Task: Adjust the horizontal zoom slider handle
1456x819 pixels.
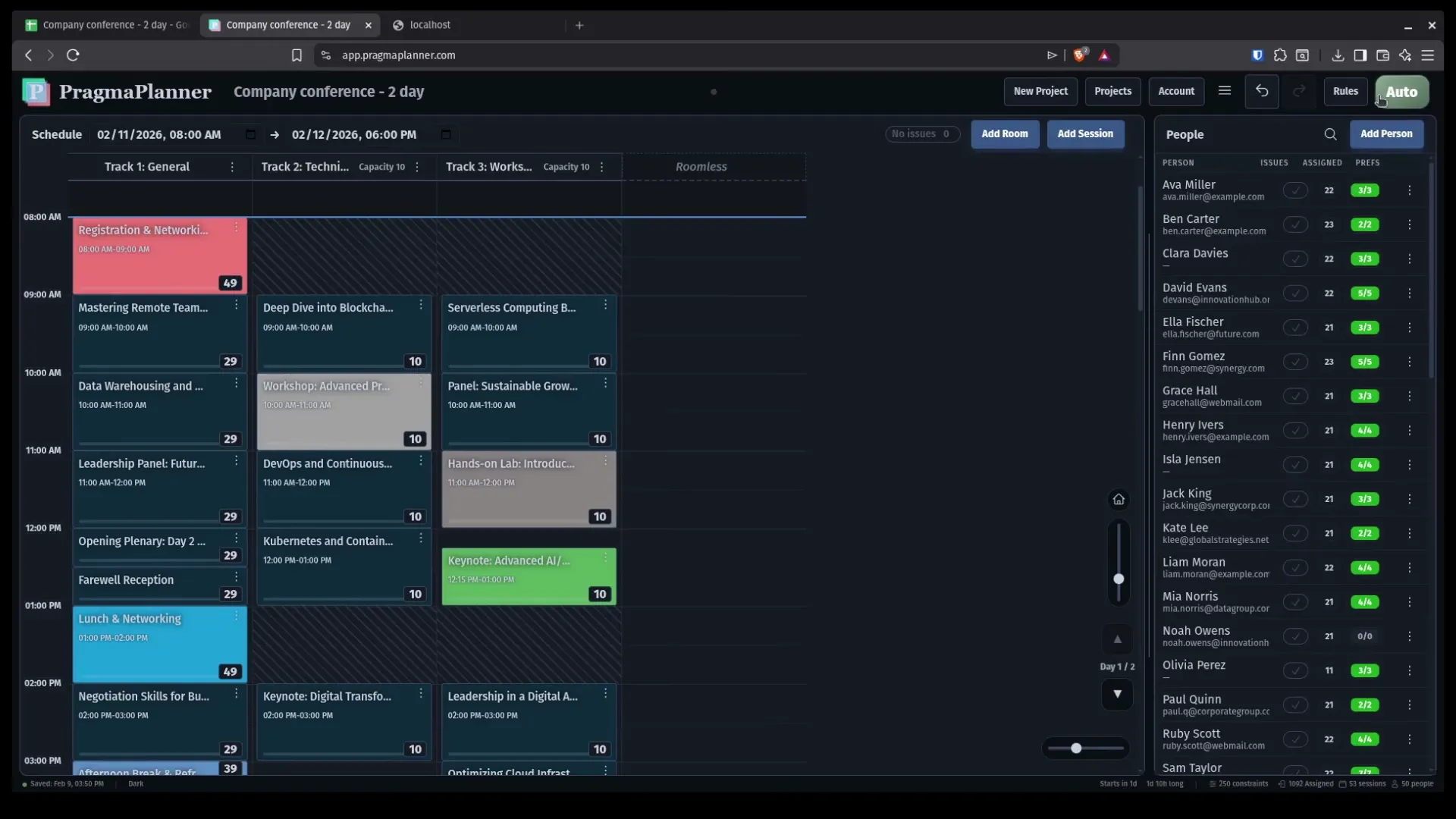Action: click(x=1076, y=748)
